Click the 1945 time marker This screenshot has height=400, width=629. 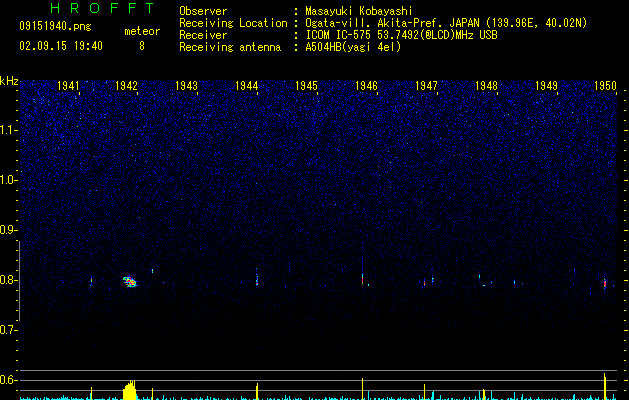coord(306,86)
